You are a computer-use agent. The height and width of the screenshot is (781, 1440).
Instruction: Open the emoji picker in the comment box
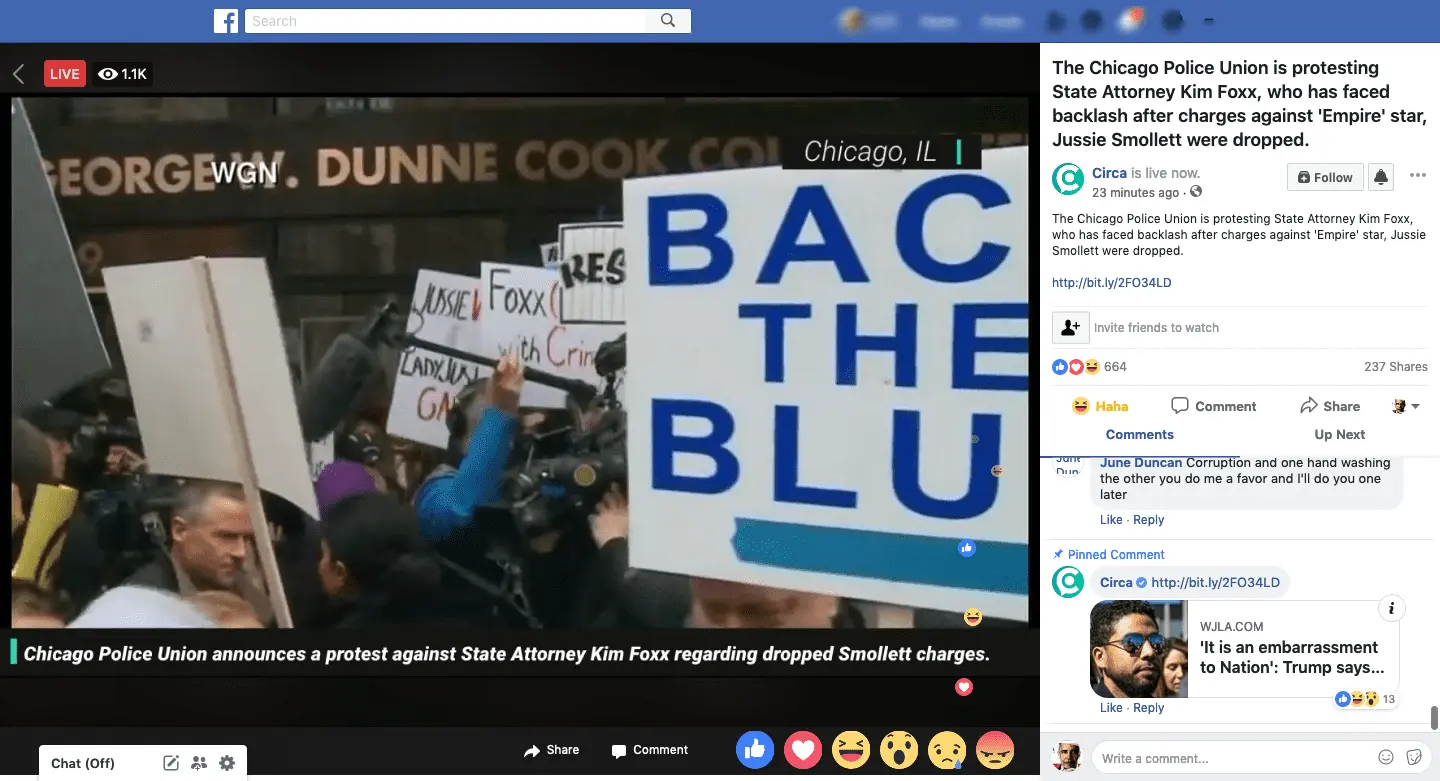(1386, 757)
